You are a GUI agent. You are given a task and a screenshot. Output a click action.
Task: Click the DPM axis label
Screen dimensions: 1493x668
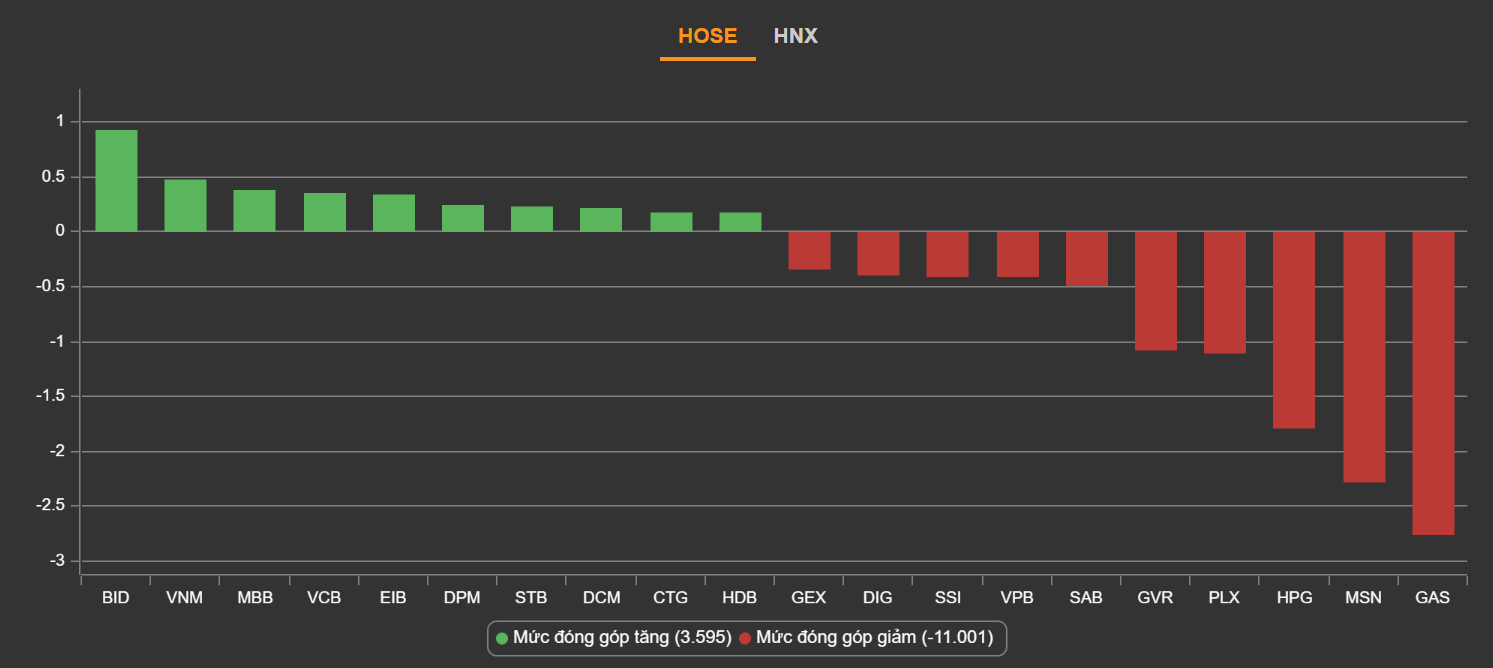462,598
